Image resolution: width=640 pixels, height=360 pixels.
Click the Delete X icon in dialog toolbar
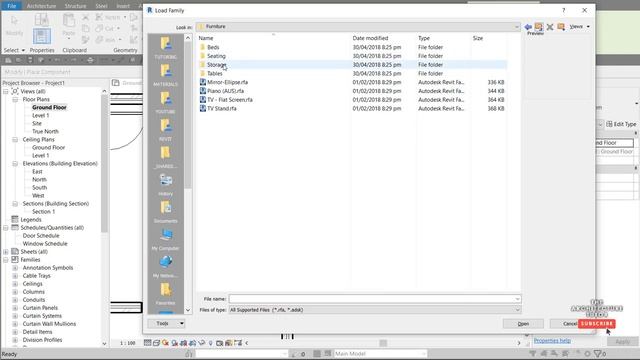550,27
